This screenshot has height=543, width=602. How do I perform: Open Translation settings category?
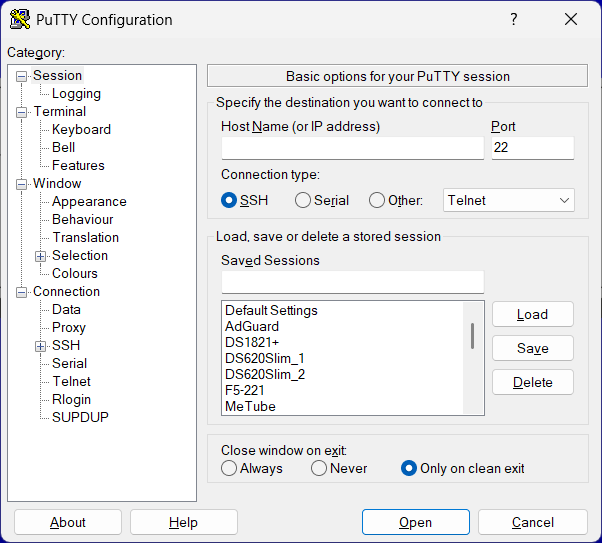pos(85,238)
